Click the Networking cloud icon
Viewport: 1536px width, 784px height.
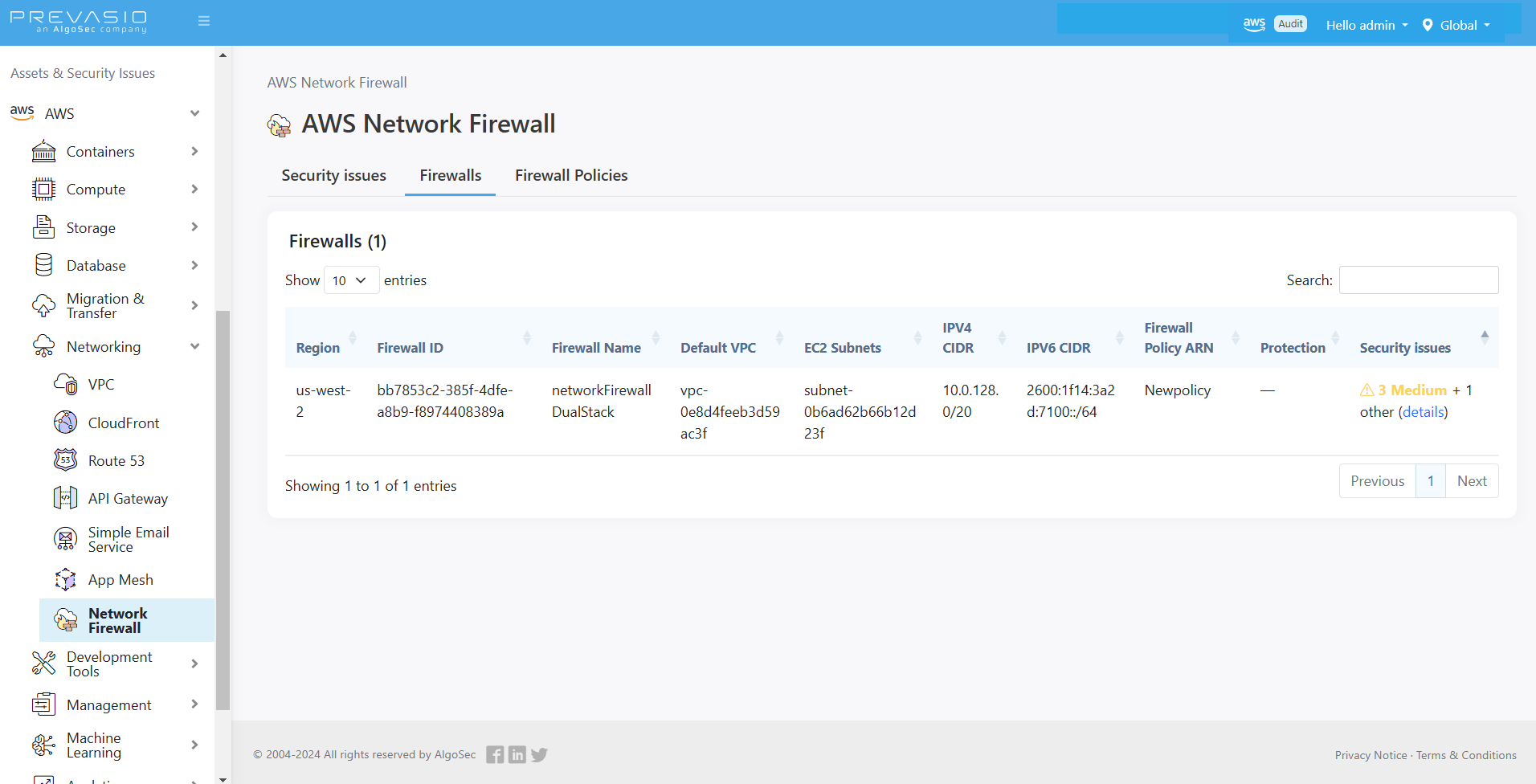click(44, 346)
